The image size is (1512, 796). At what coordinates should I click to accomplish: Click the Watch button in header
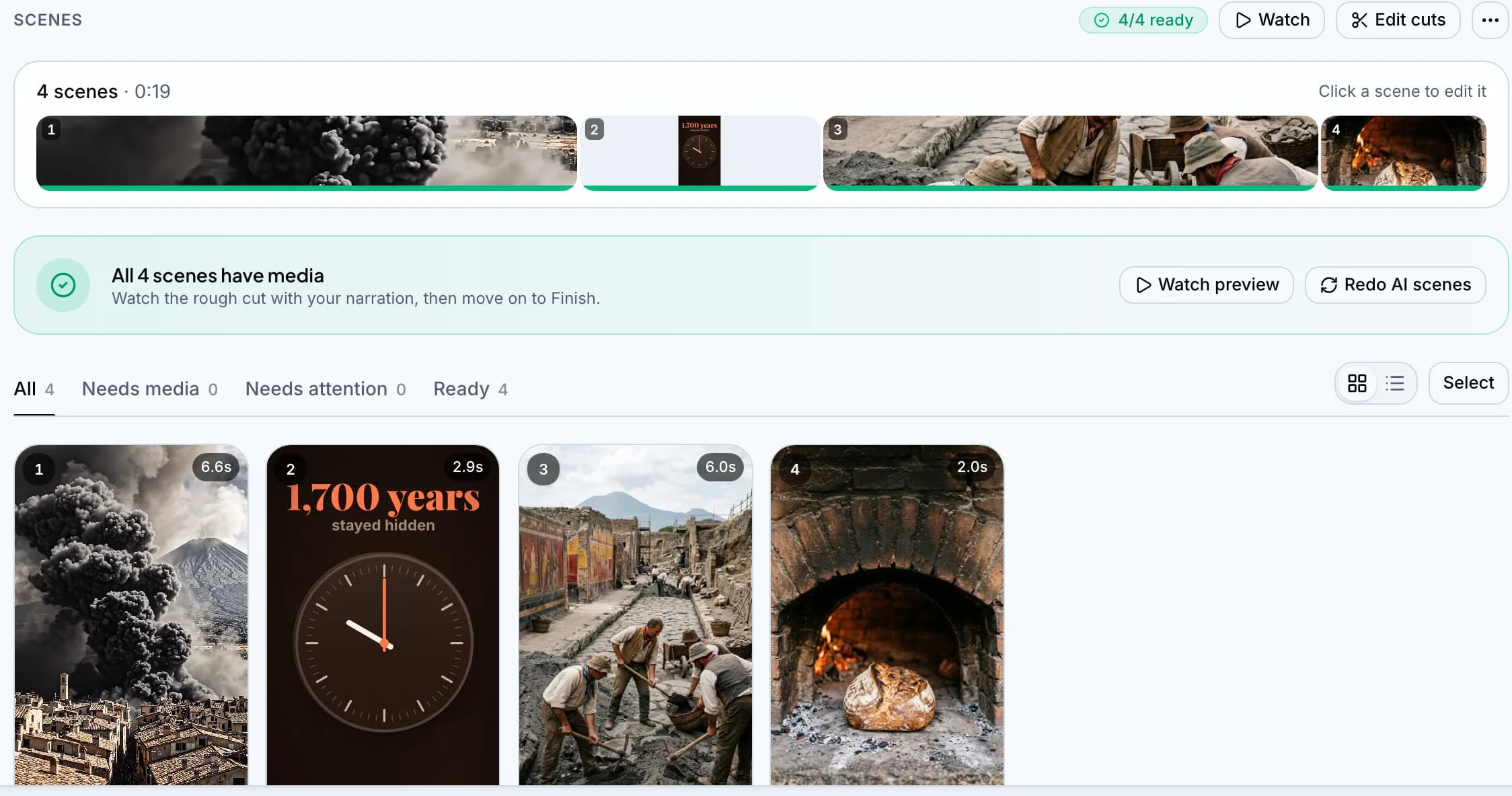[x=1272, y=20]
